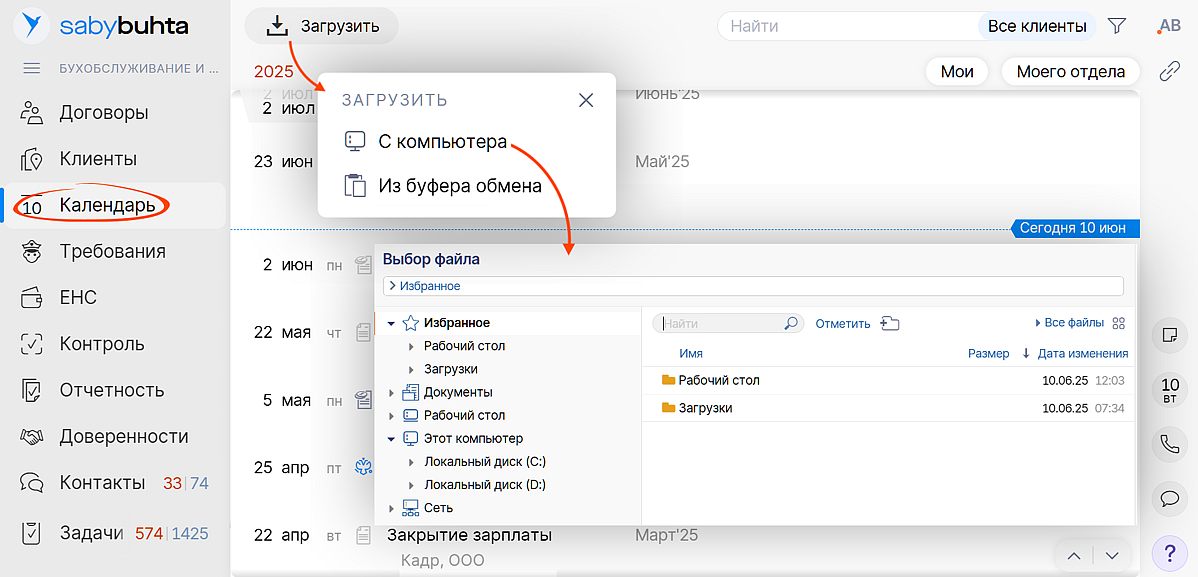Open the chat messages icon

tap(1169, 497)
